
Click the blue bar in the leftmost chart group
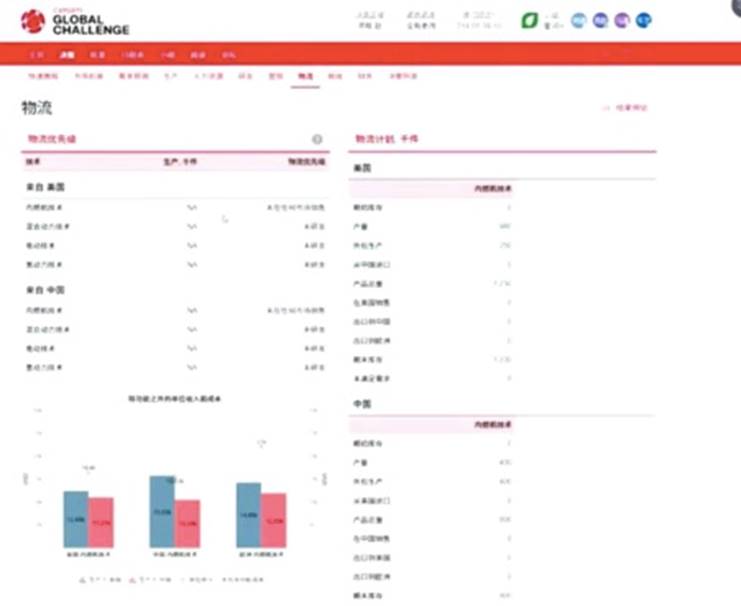point(76,519)
